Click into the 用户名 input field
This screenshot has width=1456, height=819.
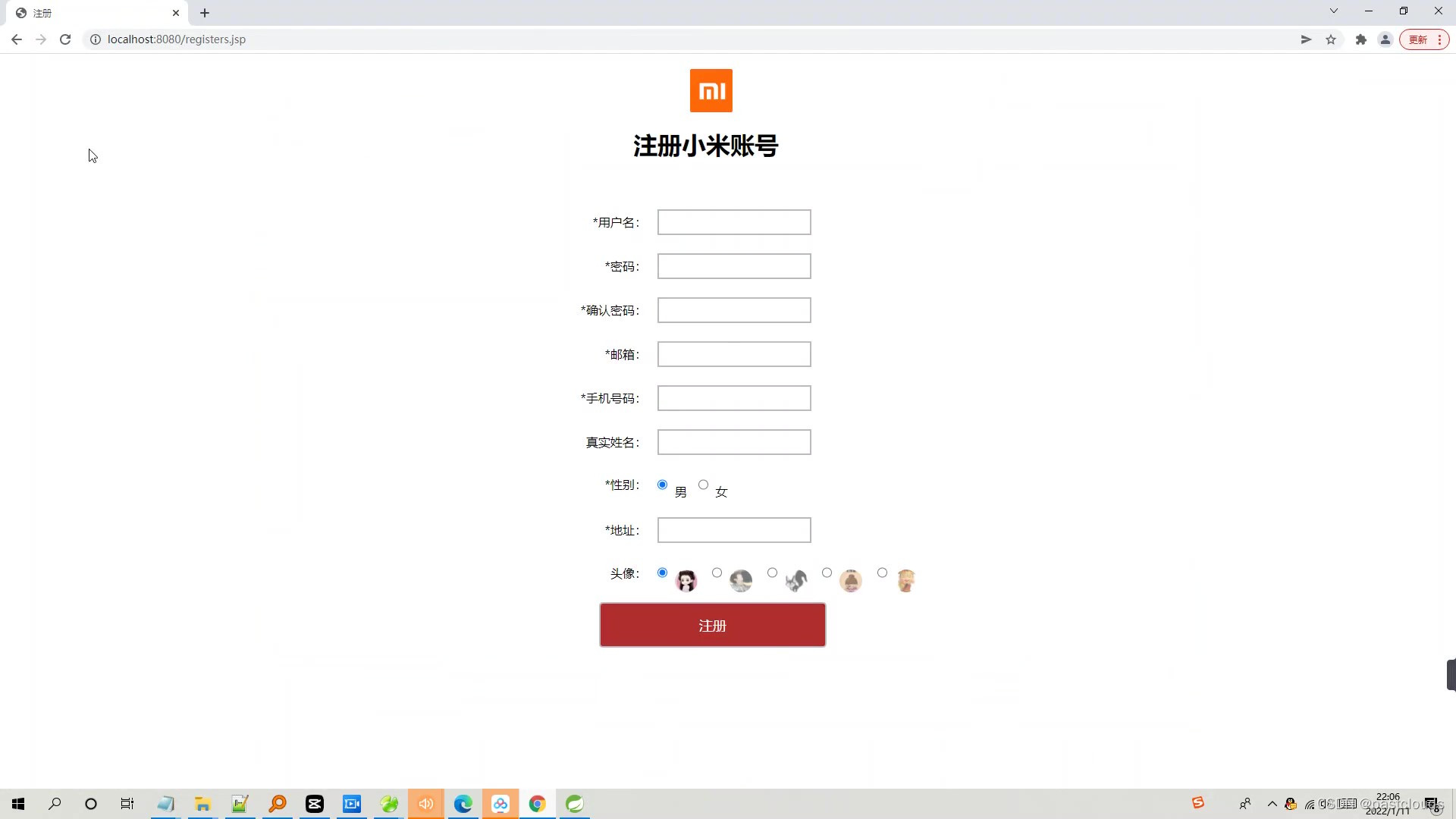733,222
